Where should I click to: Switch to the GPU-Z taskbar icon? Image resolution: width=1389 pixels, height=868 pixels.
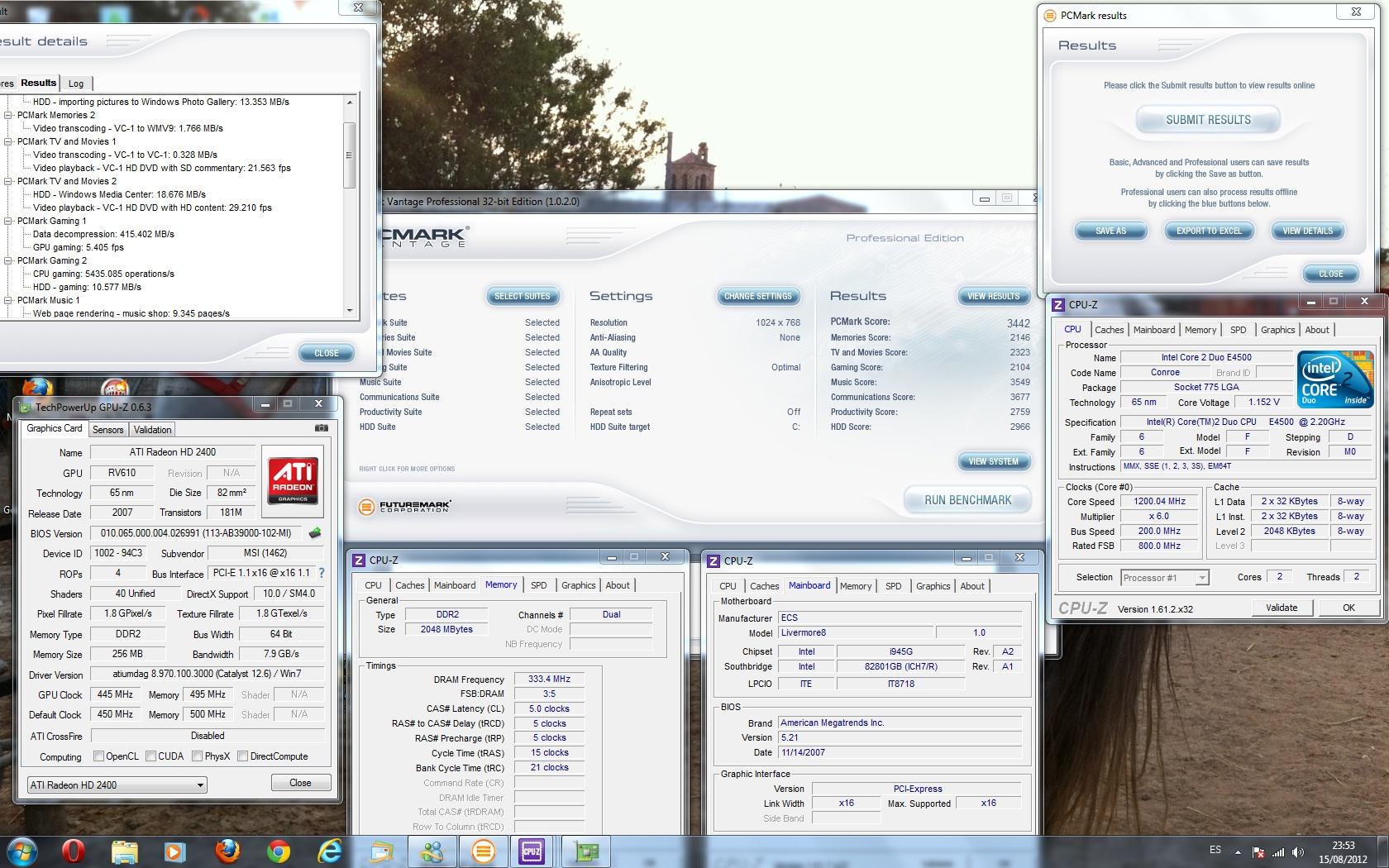pyautogui.click(x=586, y=851)
